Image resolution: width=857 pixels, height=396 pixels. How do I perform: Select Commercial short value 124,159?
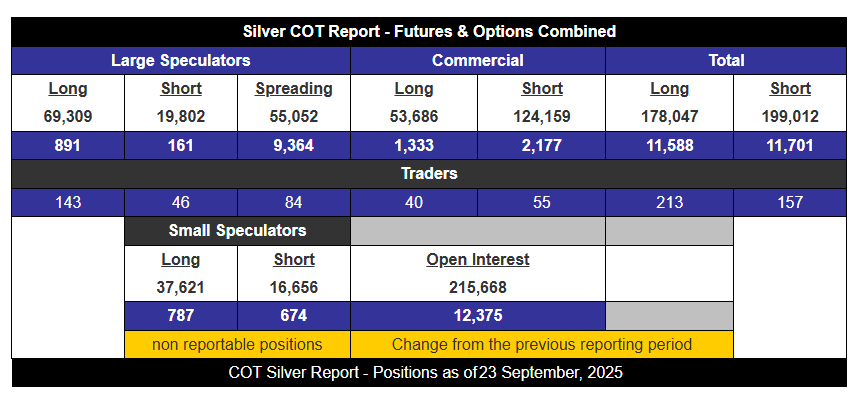[542, 117]
